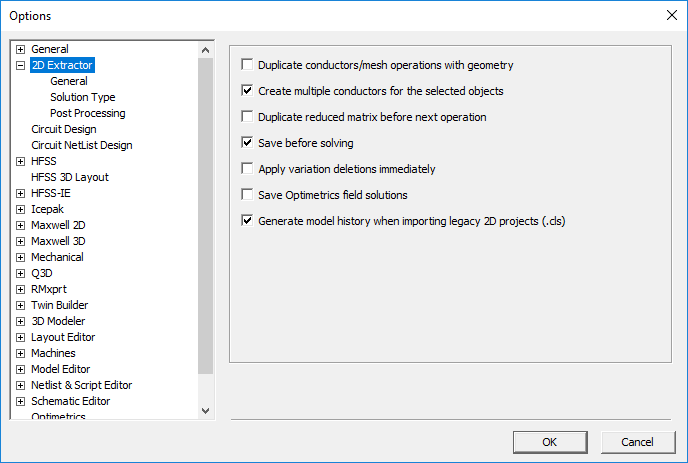Expand the Schematic Editor tree node

[20, 402]
